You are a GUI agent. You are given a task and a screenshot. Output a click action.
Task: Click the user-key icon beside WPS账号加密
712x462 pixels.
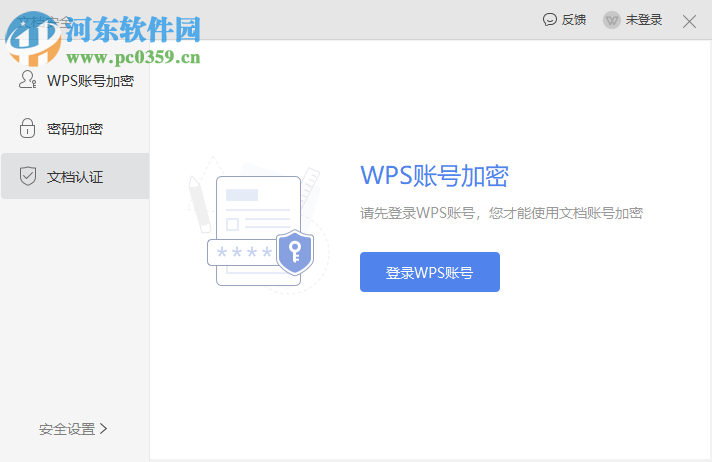click(27, 79)
